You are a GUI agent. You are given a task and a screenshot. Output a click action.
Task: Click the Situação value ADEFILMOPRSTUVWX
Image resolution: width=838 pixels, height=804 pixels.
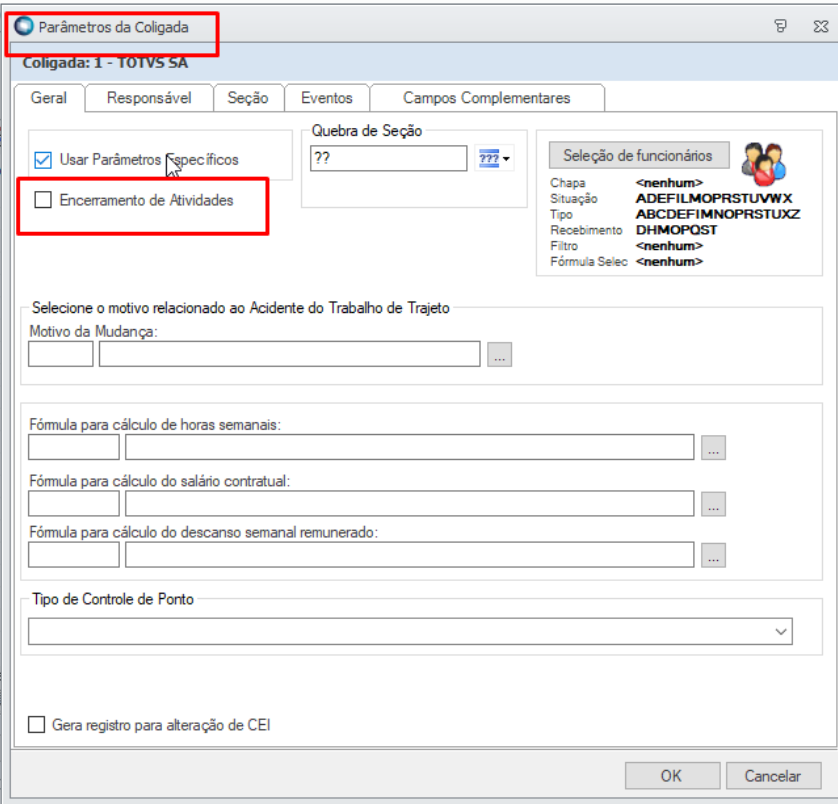(x=714, y=198)
